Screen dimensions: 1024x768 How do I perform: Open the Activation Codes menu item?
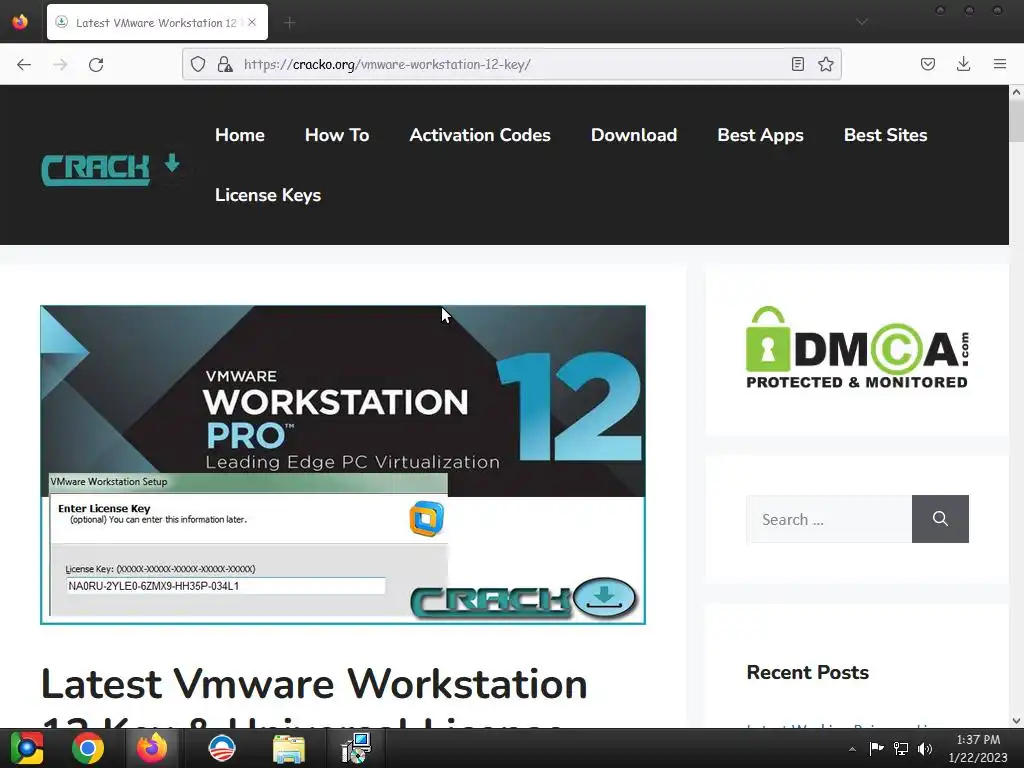coord(480,135)
